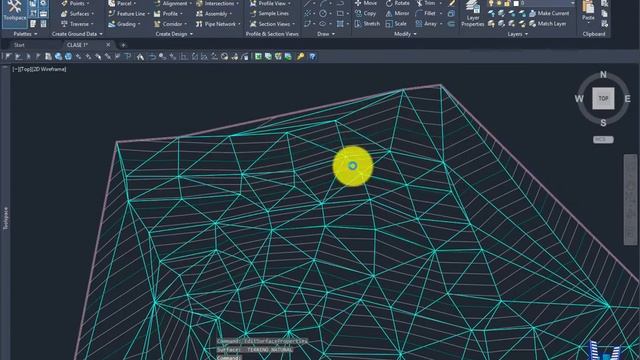Expand the Palettes panel dropdown
Screen dimensions: 640x360
tap(25, 34)
